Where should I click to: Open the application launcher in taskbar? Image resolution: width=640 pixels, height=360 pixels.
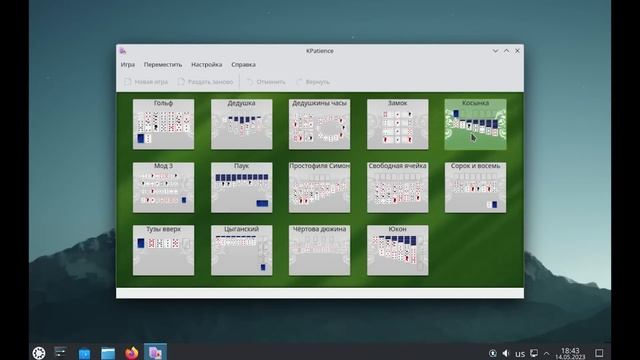click(x=39, y=353)
